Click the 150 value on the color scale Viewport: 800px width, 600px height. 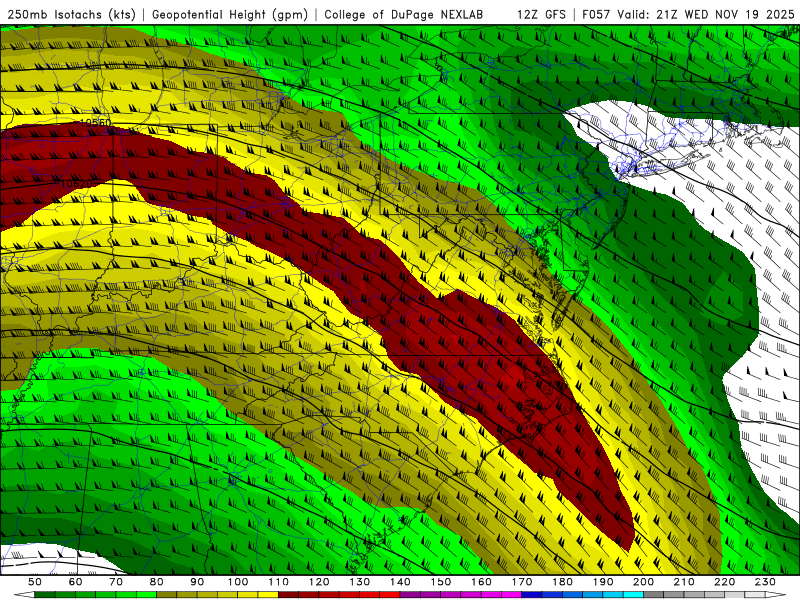coord(441,582)
